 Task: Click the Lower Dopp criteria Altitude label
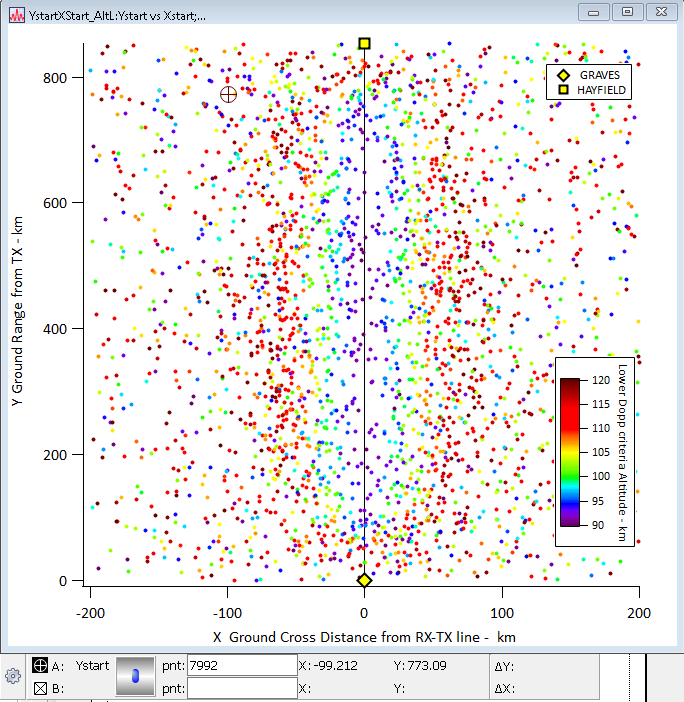coord(620,450)
